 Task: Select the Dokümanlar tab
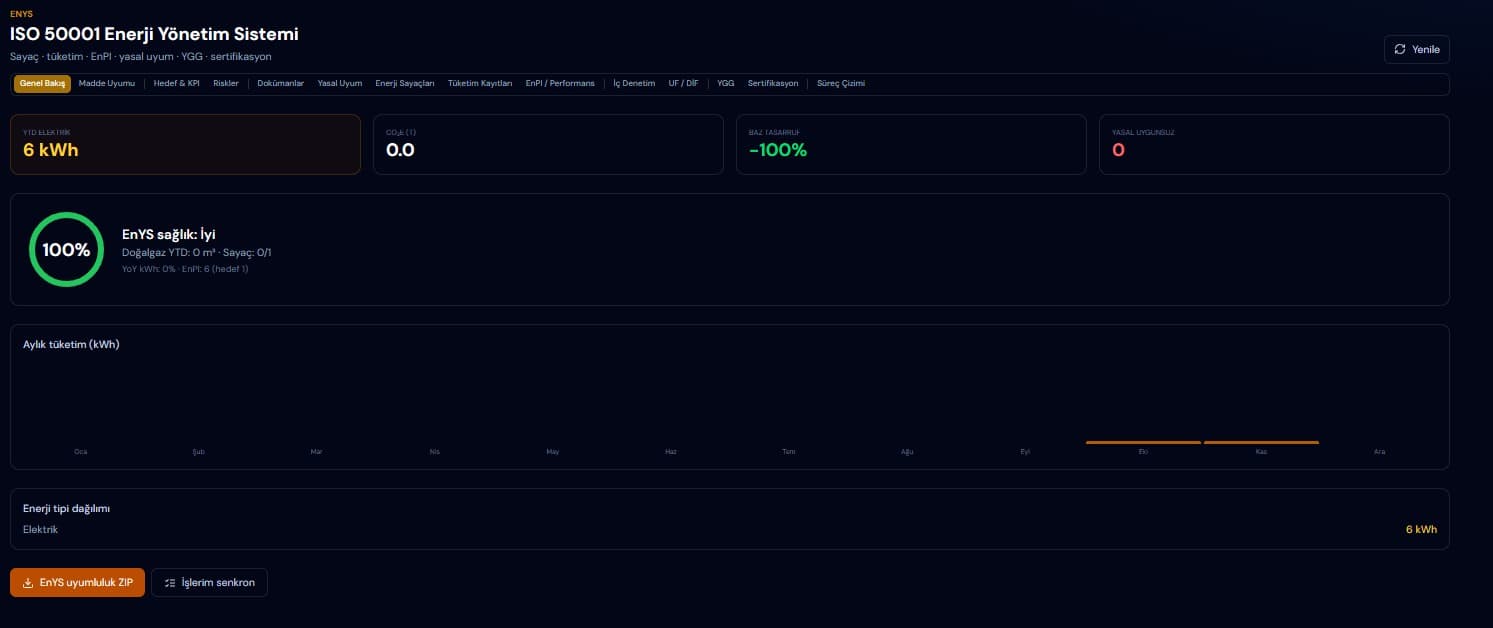[x=281, y=83]
